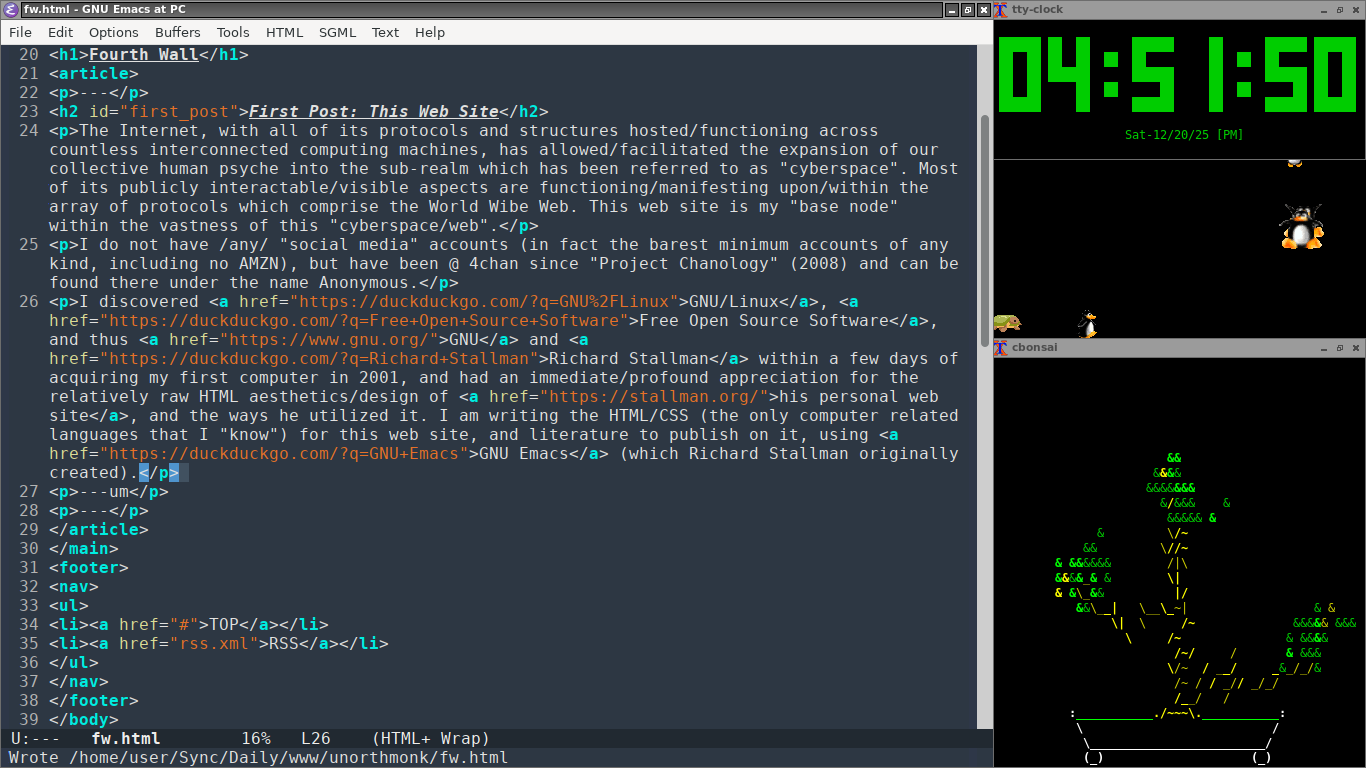Click the opening "<nav>" tag on line 32

(x=74, y=587)
